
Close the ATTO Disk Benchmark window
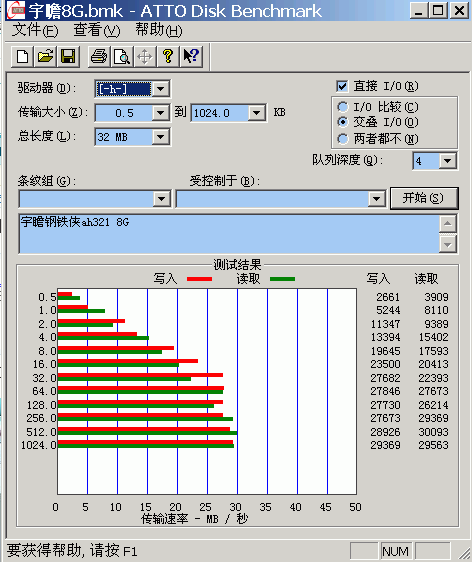pos(459,10)
